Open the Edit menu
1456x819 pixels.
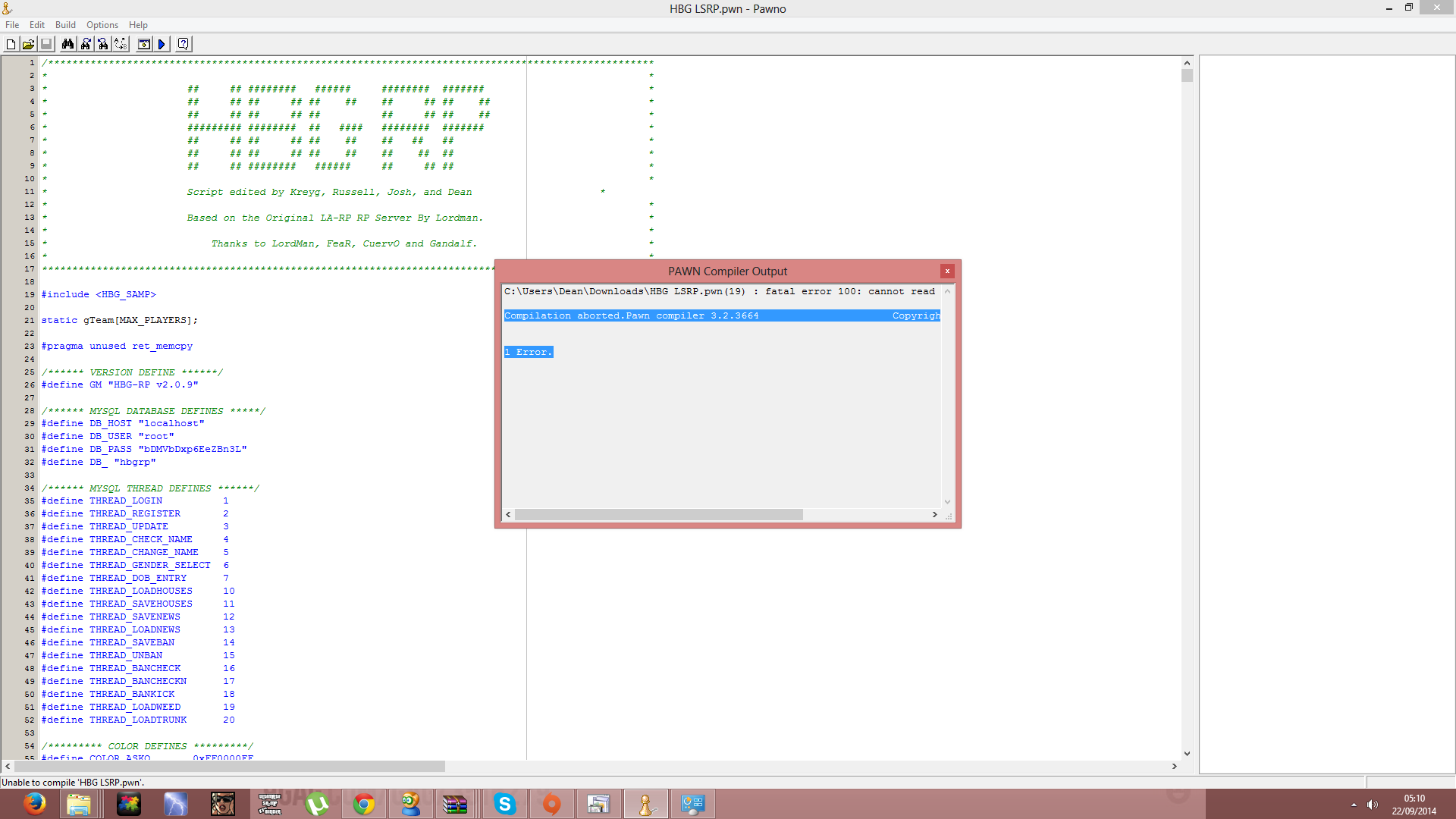(x=37, y=25)
